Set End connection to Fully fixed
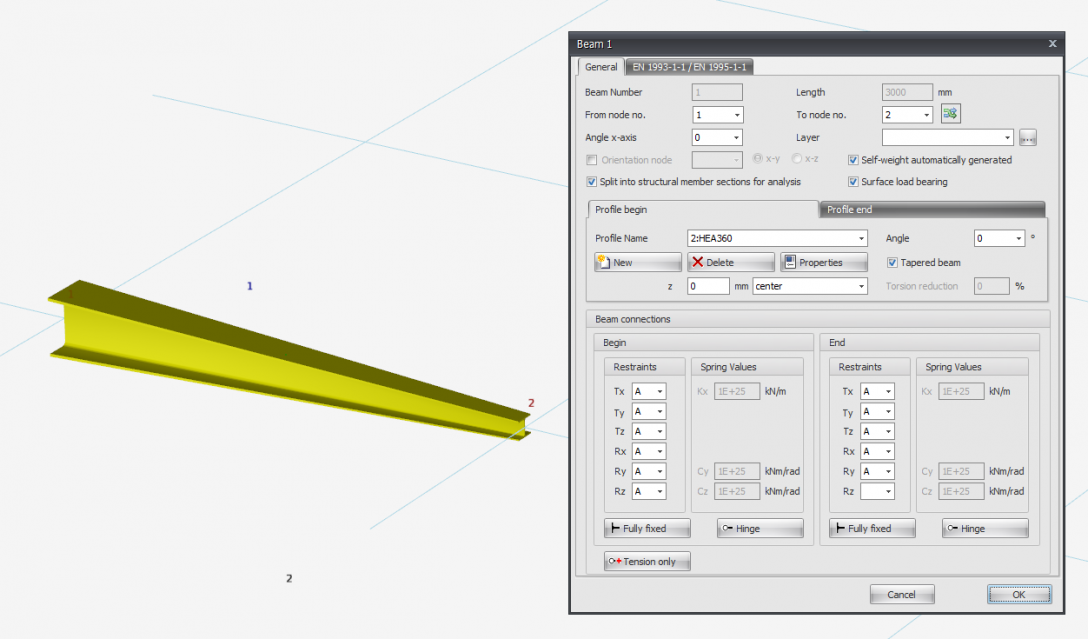Viewport: 1088px width, 639px height. coord(871,527)
